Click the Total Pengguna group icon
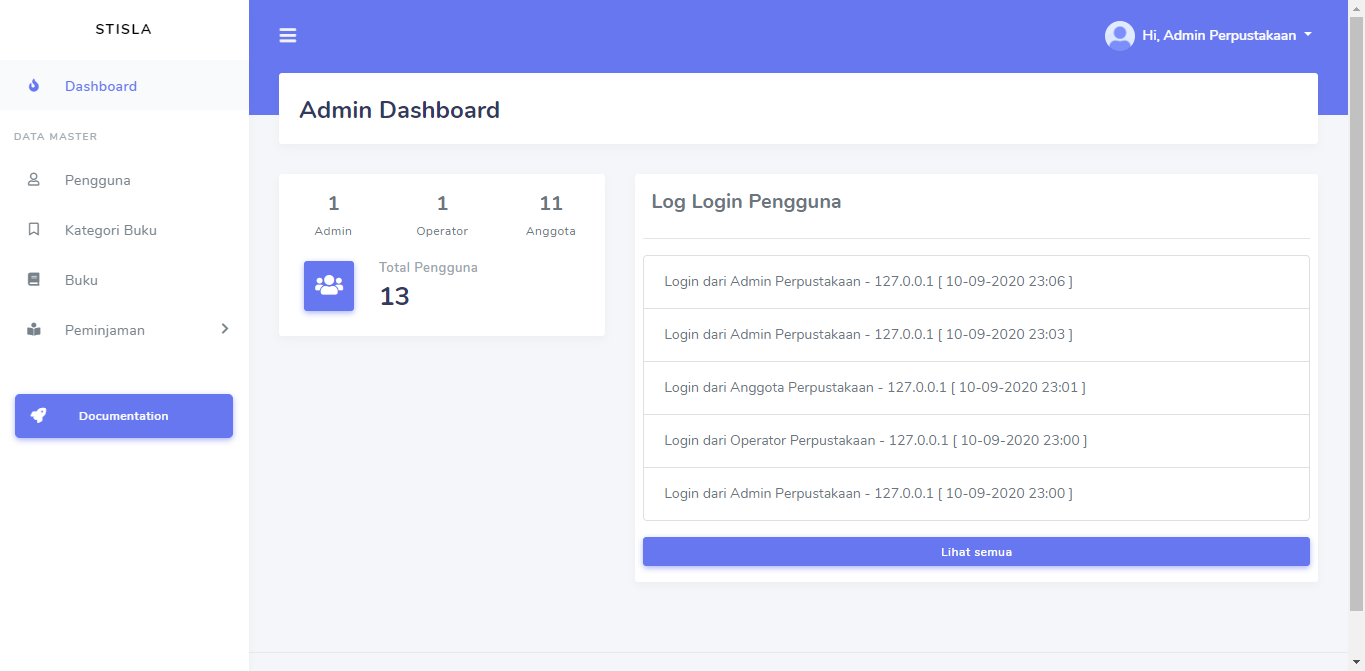This screenshot has width=1365, height=671. click(x=328, y=285)
